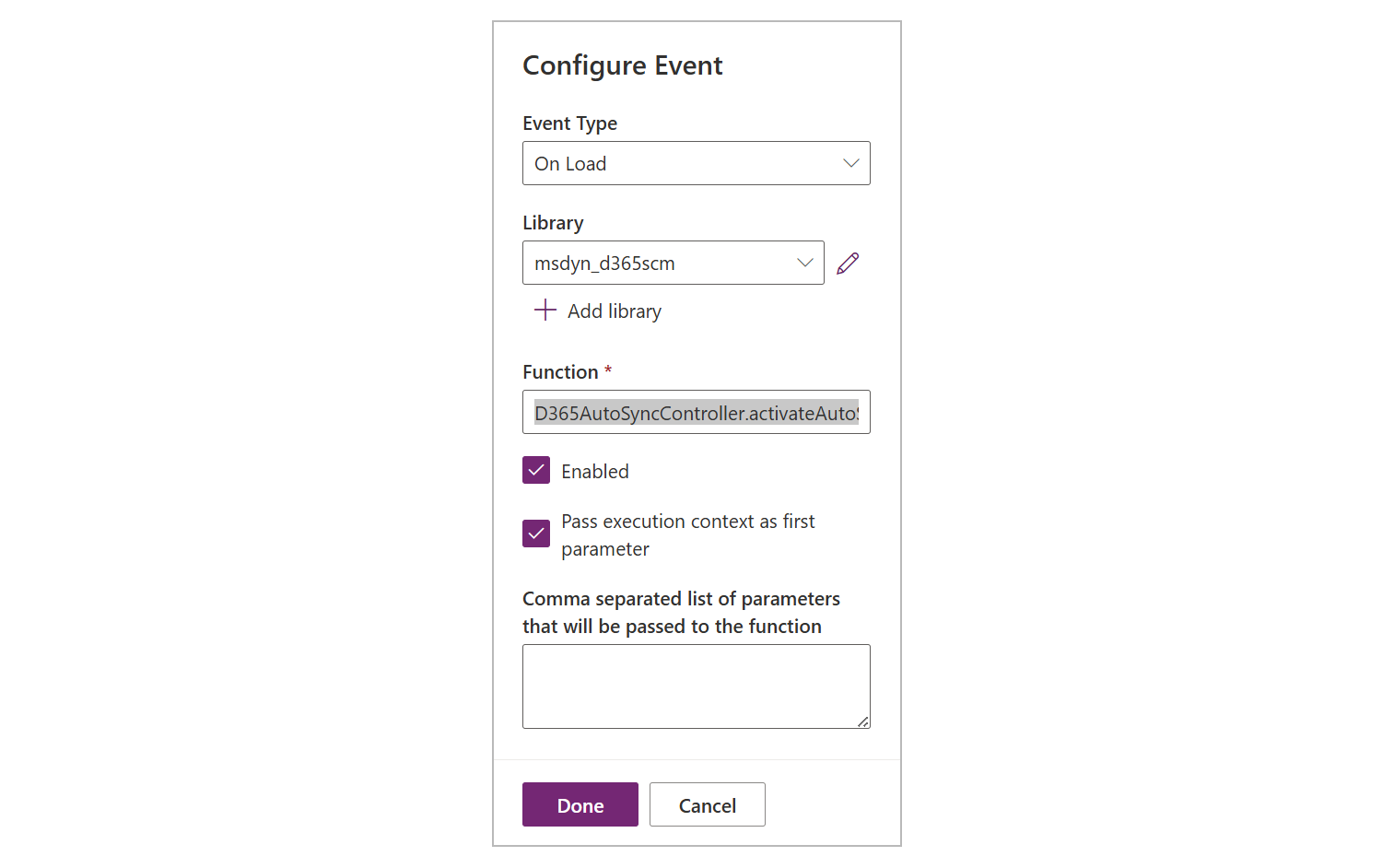Image resolution: width=1394 pixels, height=868 pixels.
Task: Click the Library label
Action: point(553,223)
